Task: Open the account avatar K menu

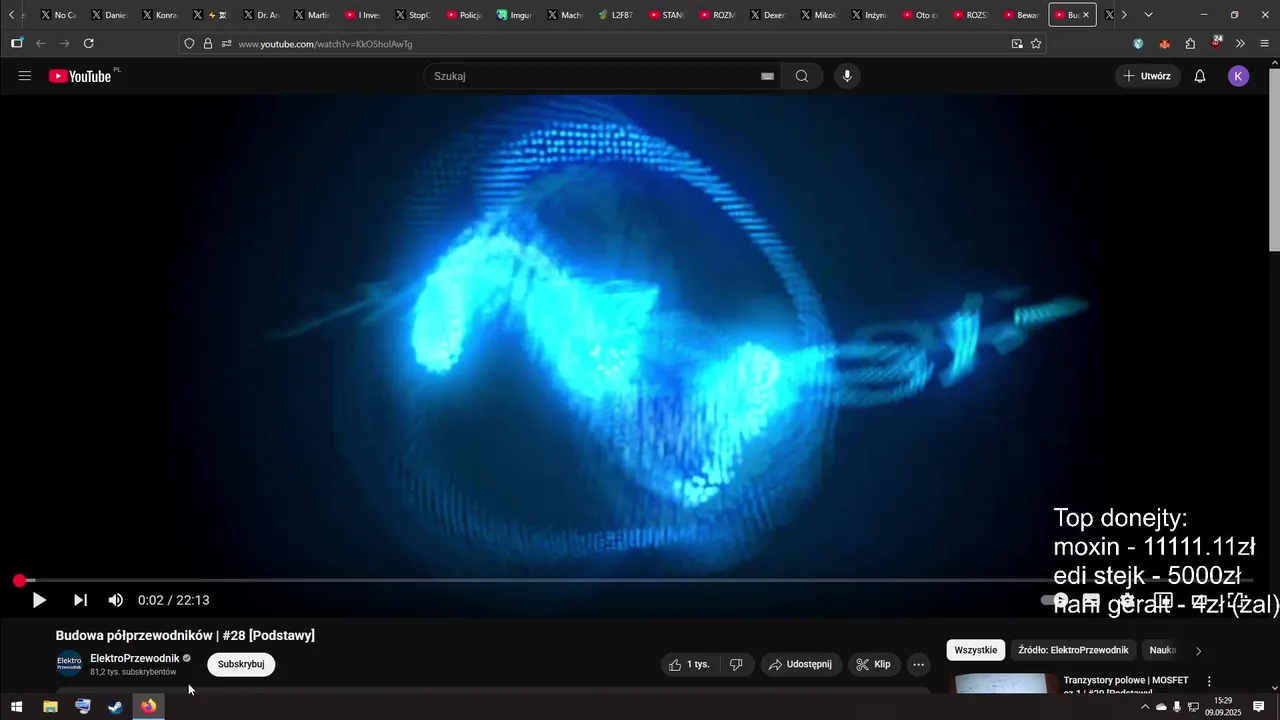Action: (1239, 76)
